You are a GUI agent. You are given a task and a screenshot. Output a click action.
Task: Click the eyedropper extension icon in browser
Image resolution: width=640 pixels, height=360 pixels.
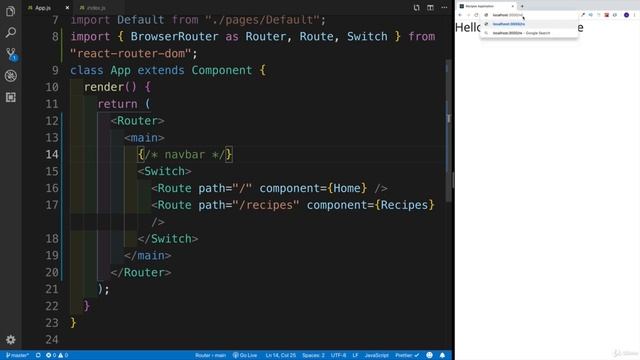583,15
